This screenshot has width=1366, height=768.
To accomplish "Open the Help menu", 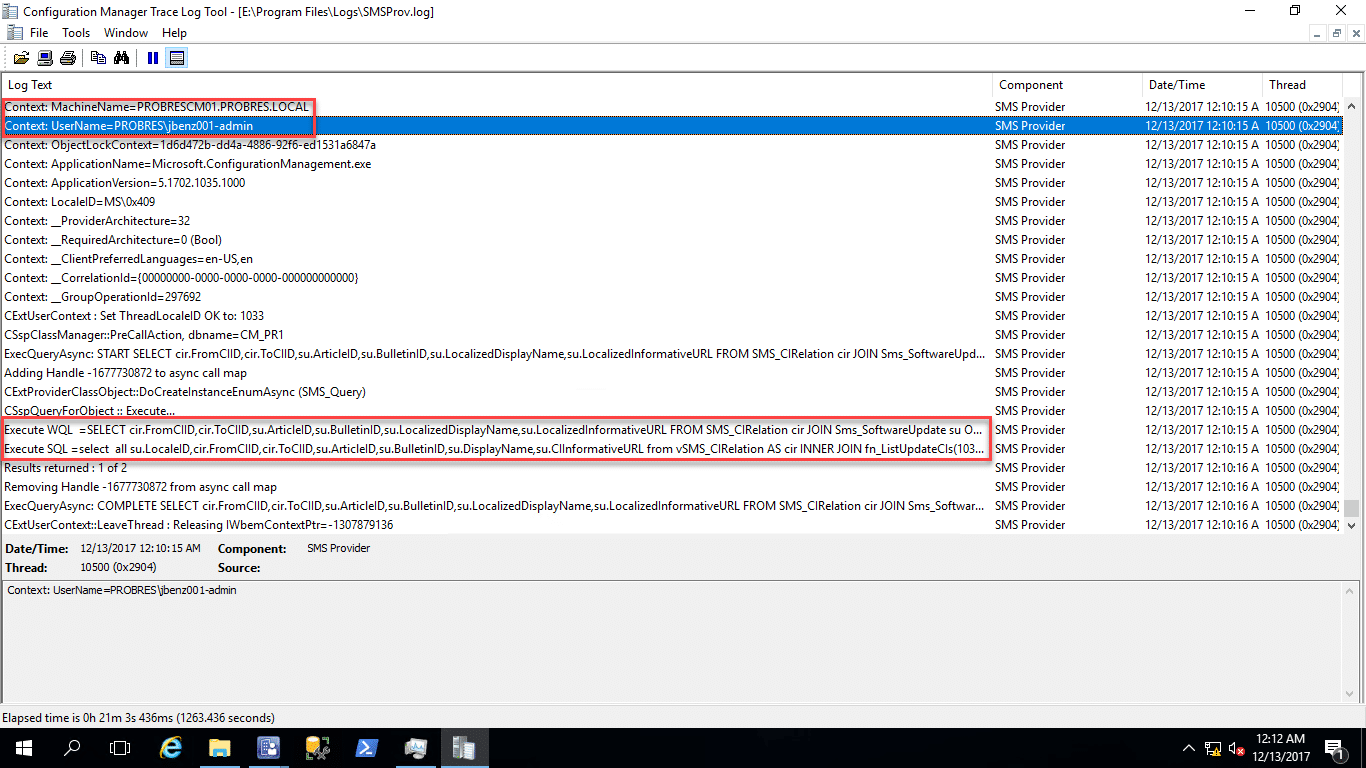I will 174,33.
